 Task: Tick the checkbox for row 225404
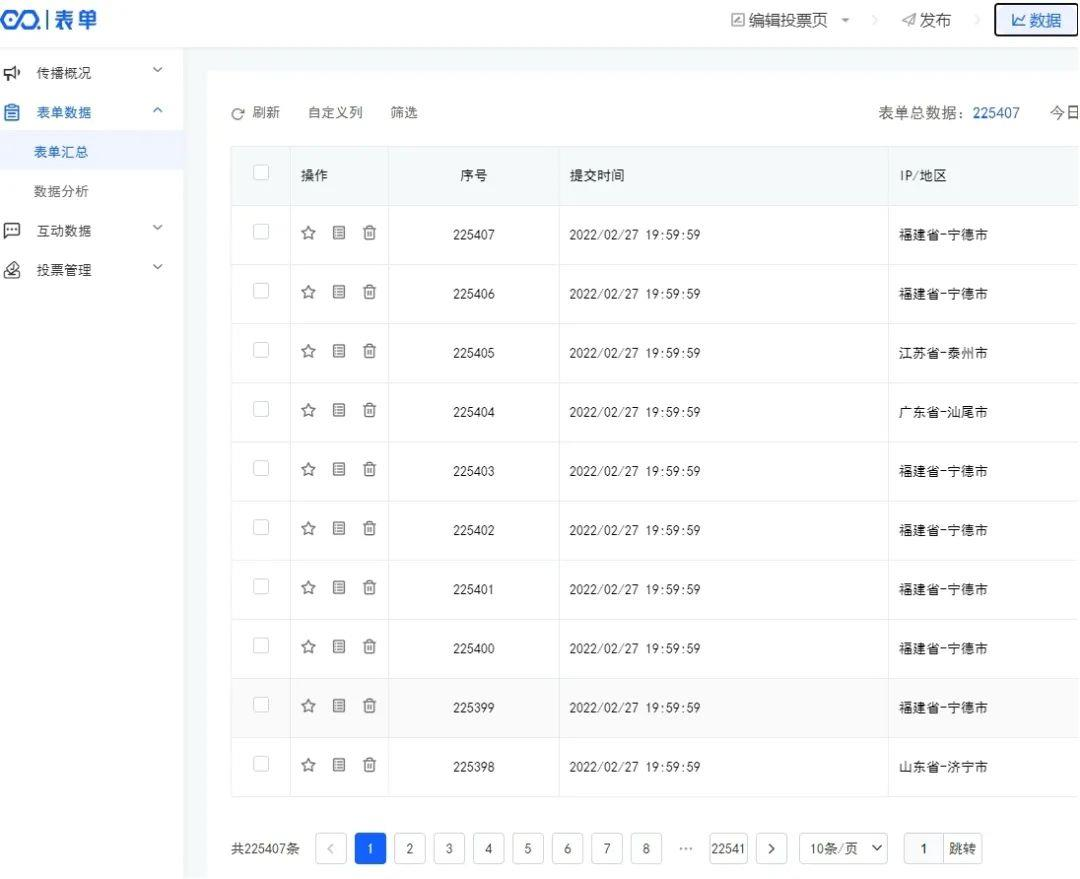261,409
